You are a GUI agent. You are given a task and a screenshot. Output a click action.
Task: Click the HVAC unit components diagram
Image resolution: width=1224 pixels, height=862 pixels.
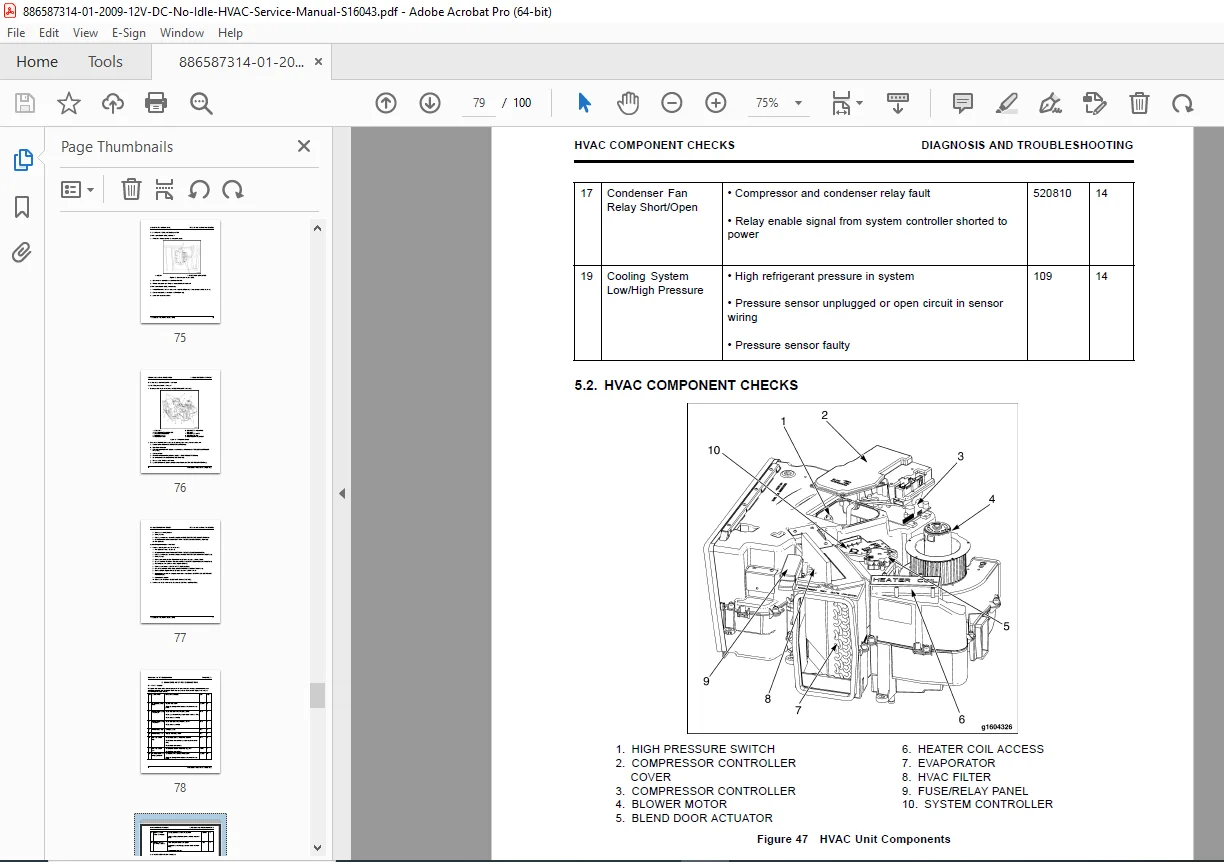[852, 568]
